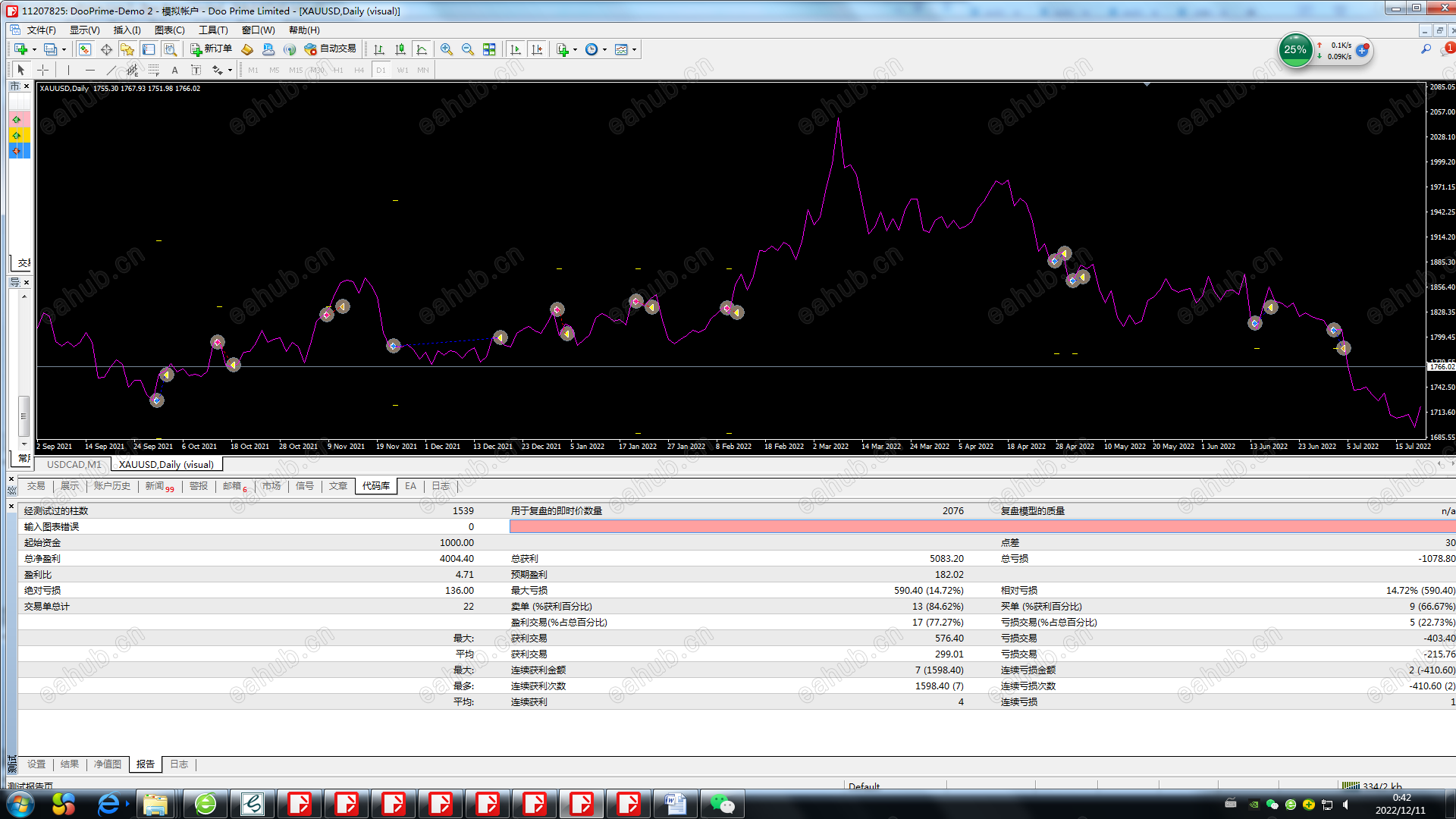The height and width of the screenshot is (819, 1456).
Task: Switch to the 净值图 tab
Action: 108,764
